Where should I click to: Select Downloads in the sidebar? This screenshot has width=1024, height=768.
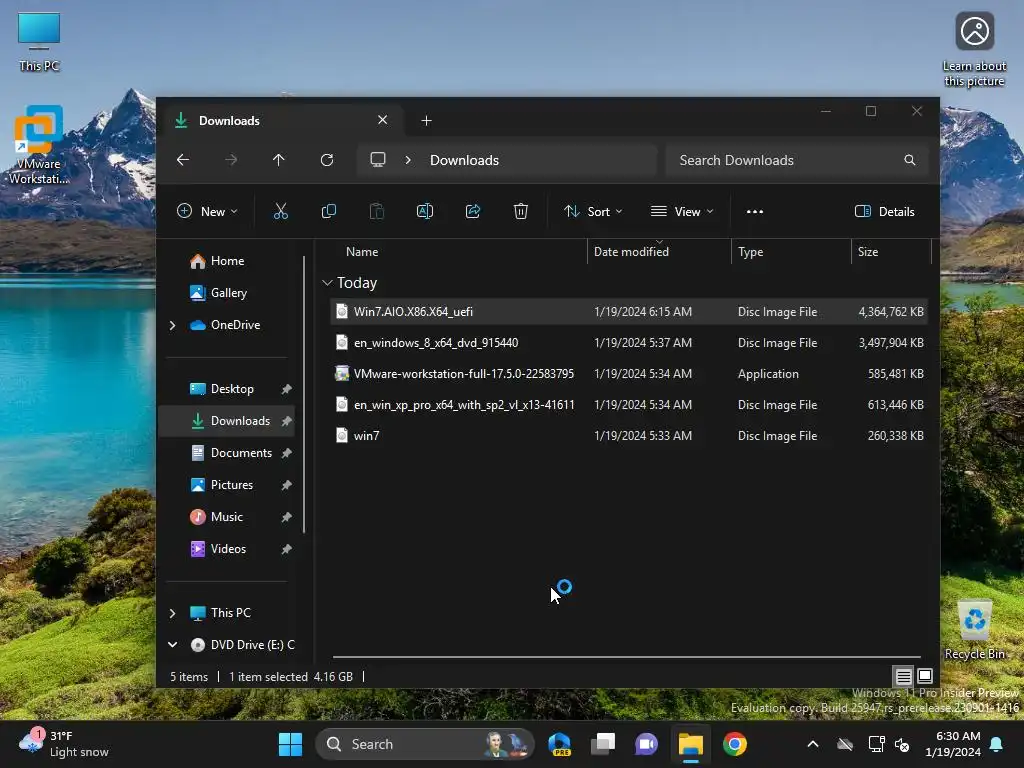[x=227, y=421]
